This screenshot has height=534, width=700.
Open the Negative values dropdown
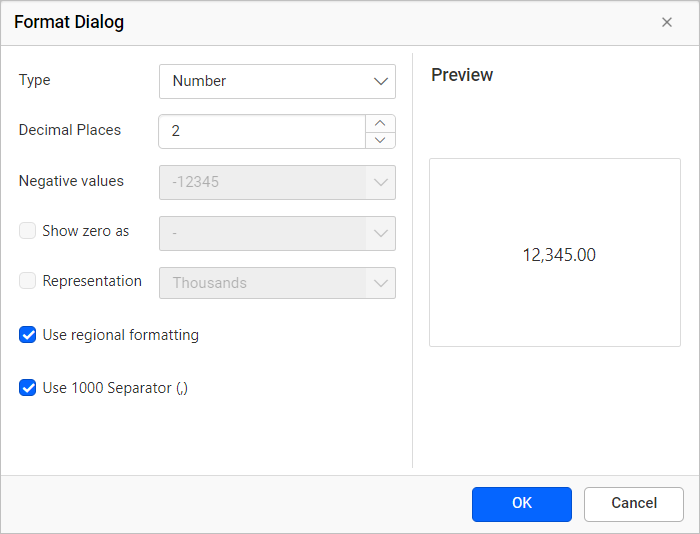(277, 182)
